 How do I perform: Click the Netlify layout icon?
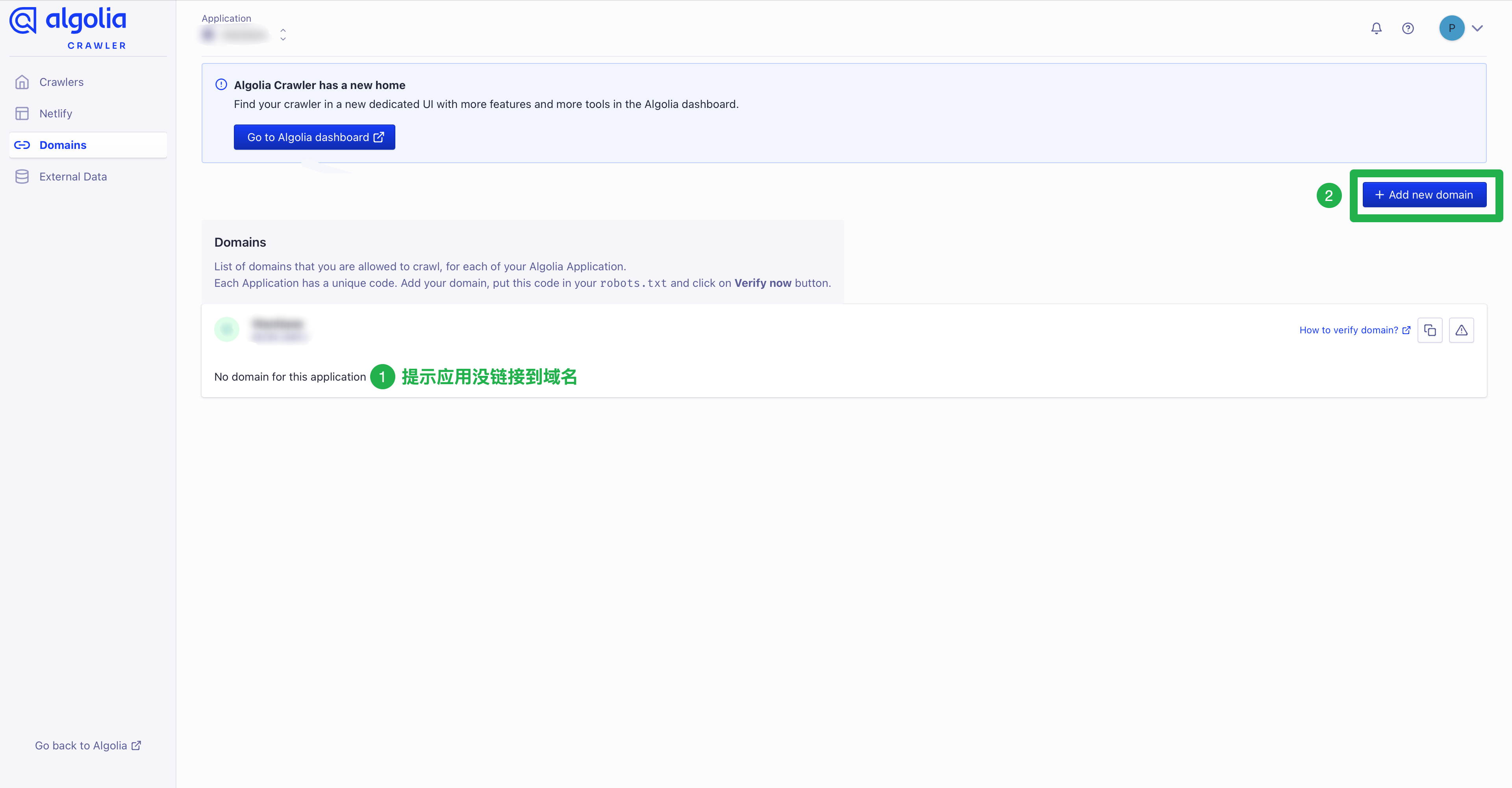pyautogui.click(x=22, y=114)
